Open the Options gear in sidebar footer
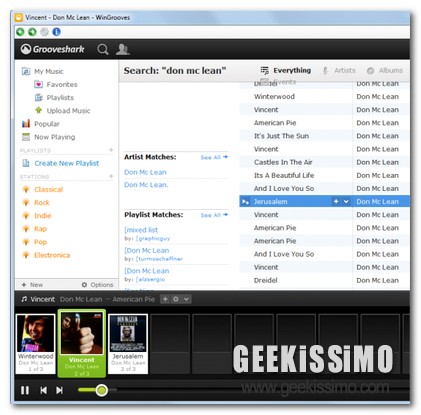Image resolution: width=421 pixels, height=415 pixels. [97, 285]
